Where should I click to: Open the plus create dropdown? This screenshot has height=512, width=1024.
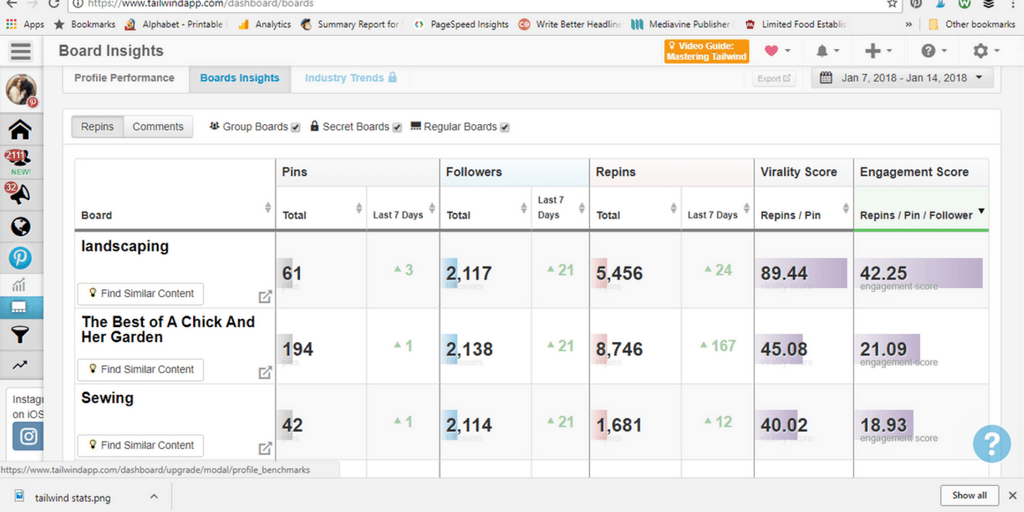tap(878, 51)
